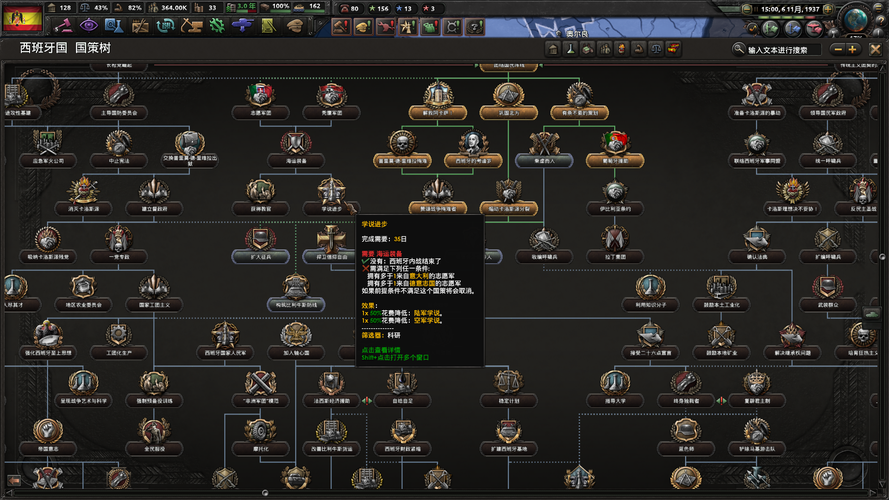Click the manpower value 364.00K
Image resolution: width=889 pixels, height=500 pixels.
(174, 8)
